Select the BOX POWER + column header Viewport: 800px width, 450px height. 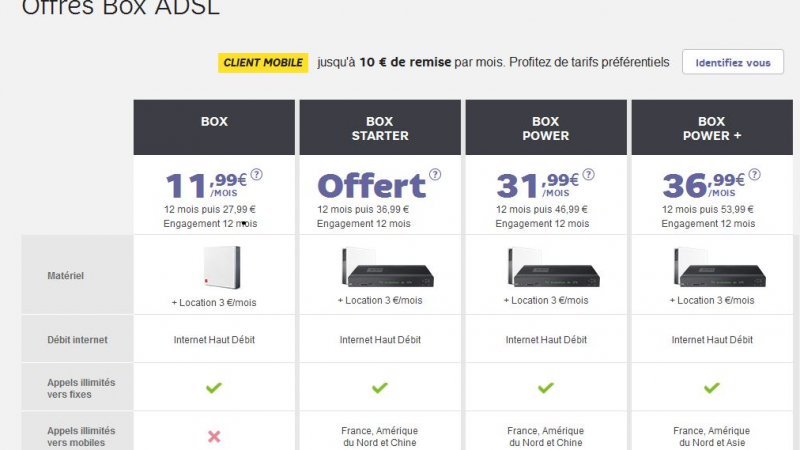pyautogui.click(x=712, y=128)
